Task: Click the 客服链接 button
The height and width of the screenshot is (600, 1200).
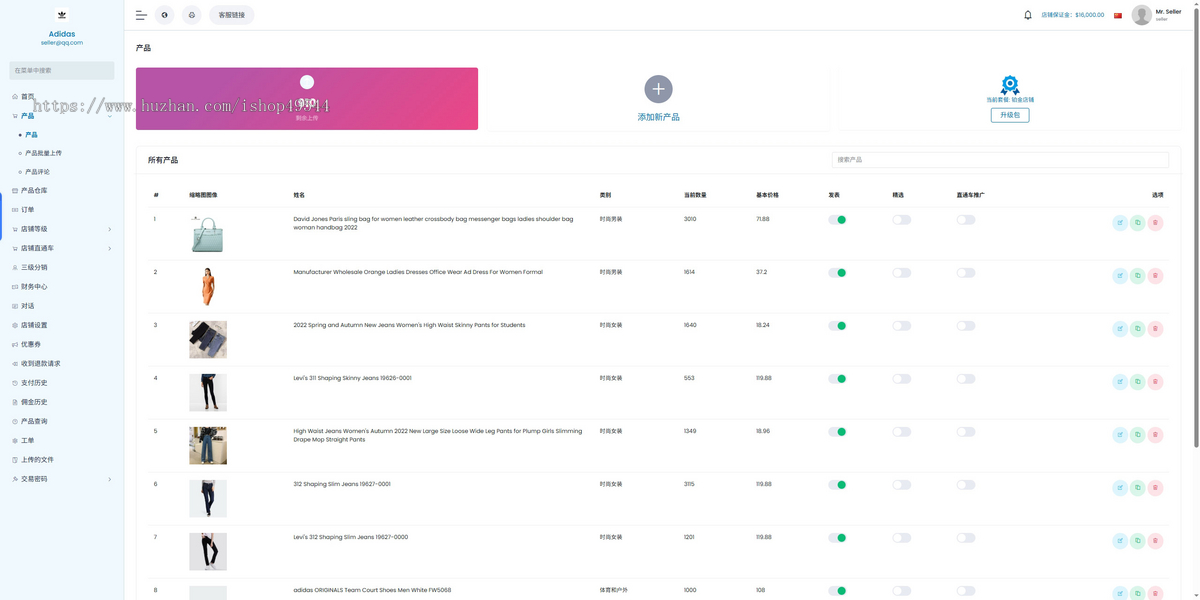Action: [232, 15]
